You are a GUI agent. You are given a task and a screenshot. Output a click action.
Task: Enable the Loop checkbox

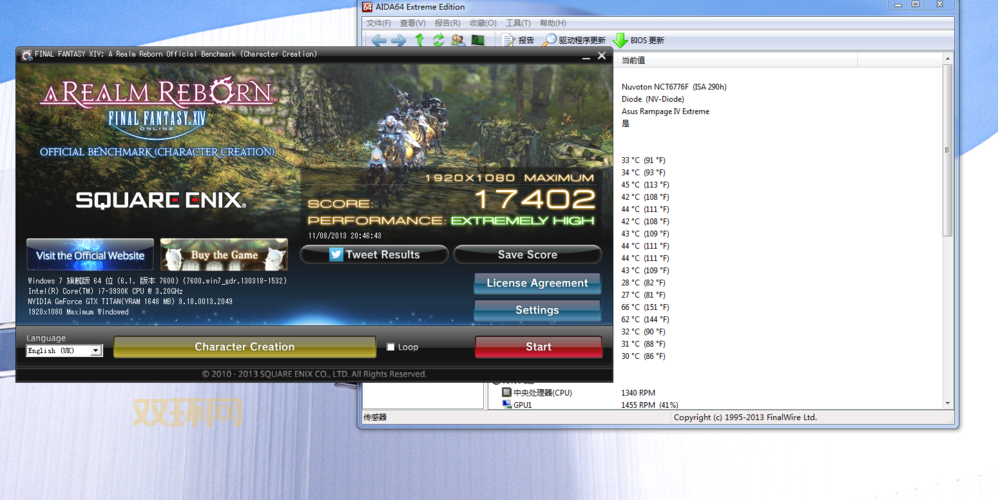391,347
